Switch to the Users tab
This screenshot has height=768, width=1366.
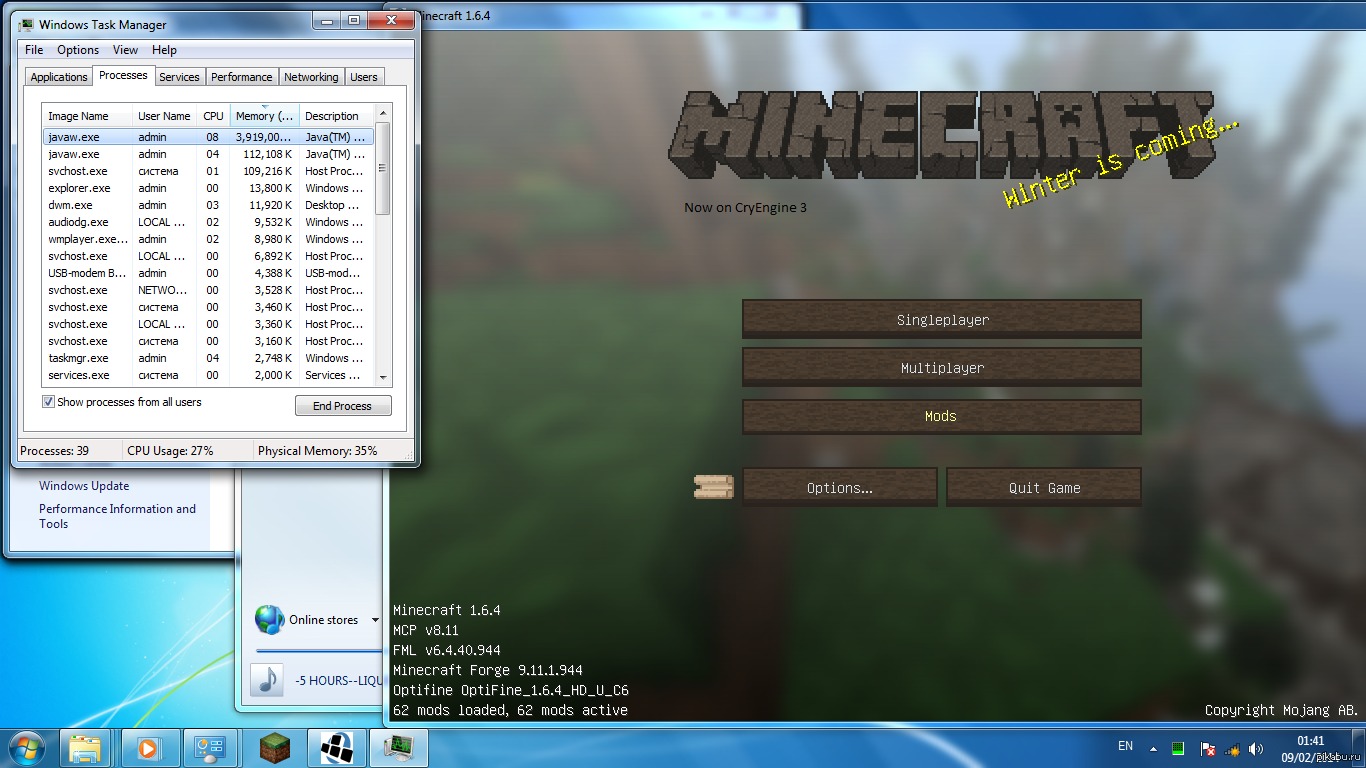click(364, 77)
